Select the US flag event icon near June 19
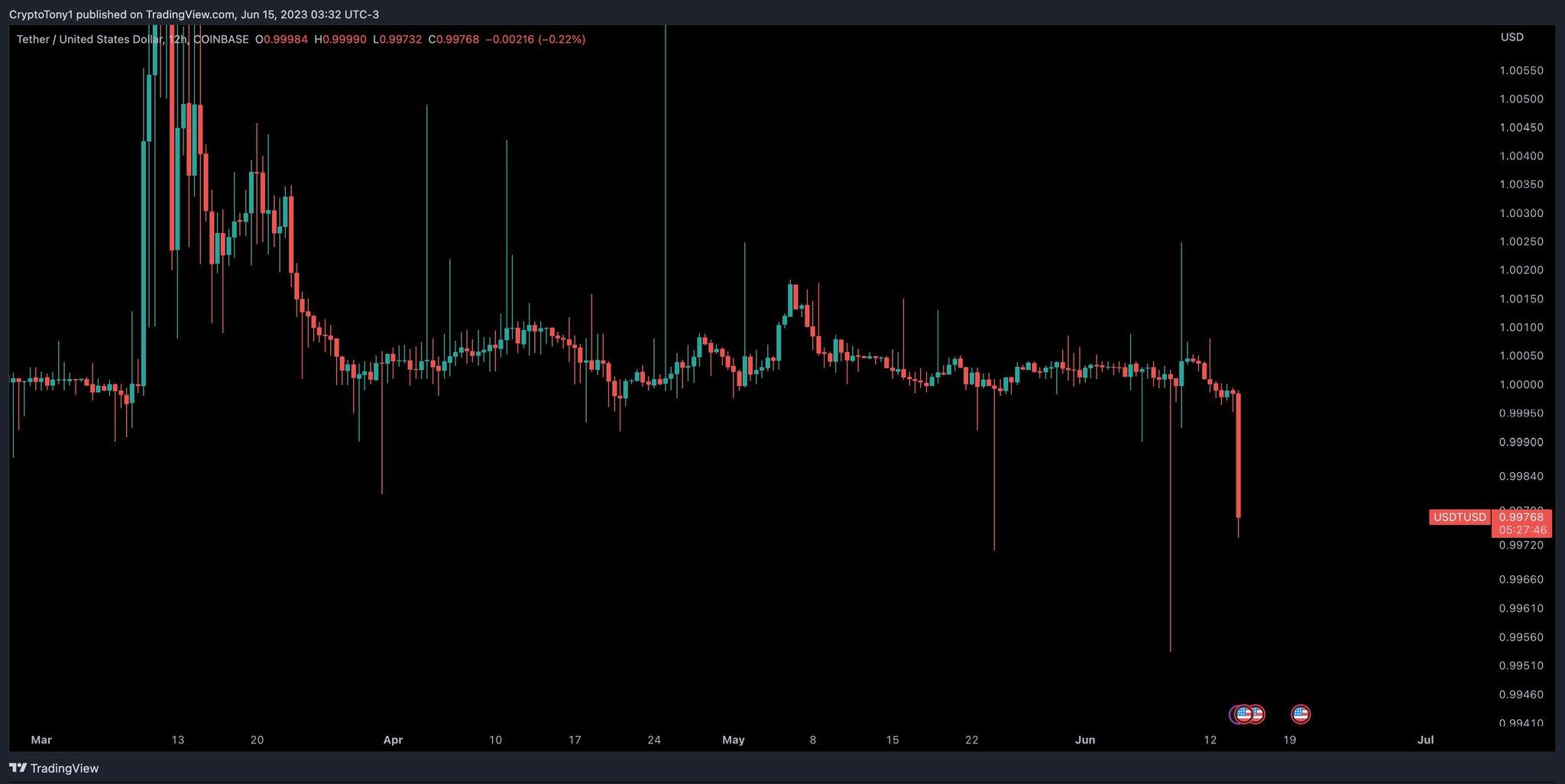This screenshot has width=1565, height=784. tap(1300, 714)
